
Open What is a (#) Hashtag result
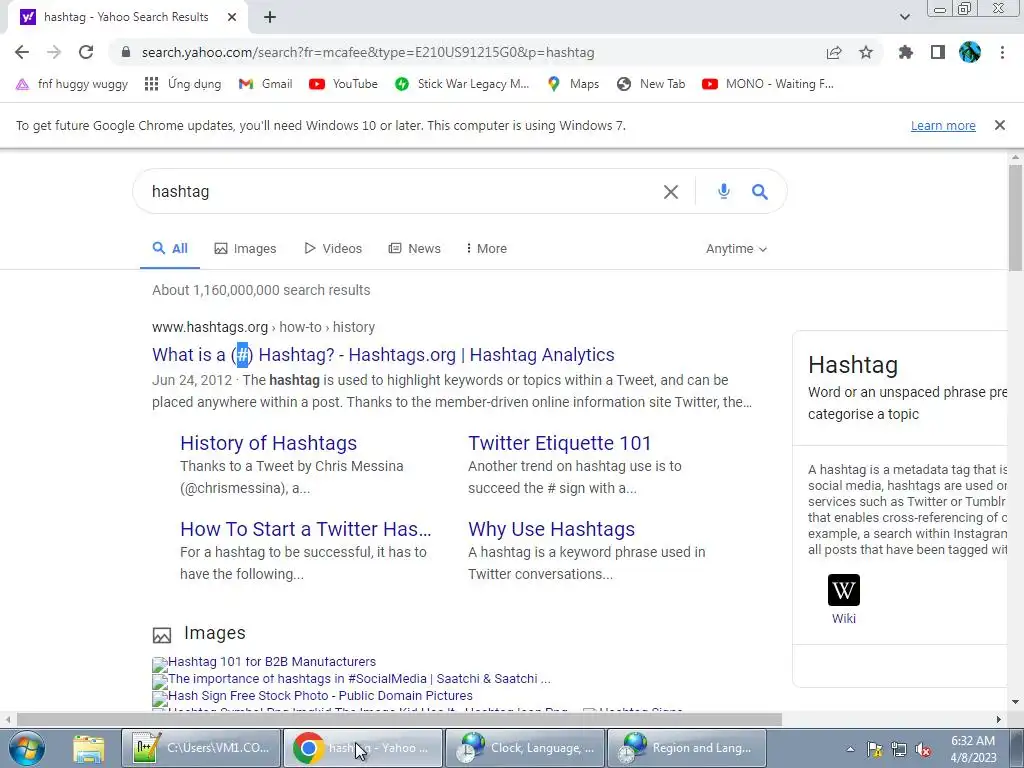pyautogui.click(x=383, y=355)
